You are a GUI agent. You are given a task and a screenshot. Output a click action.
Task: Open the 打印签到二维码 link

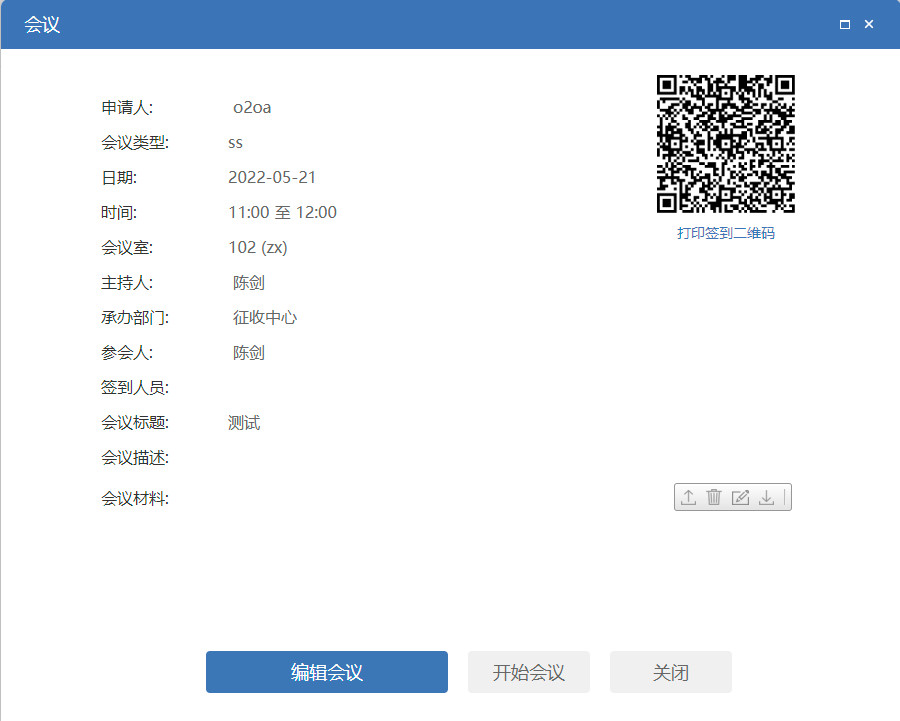[726, 233]
